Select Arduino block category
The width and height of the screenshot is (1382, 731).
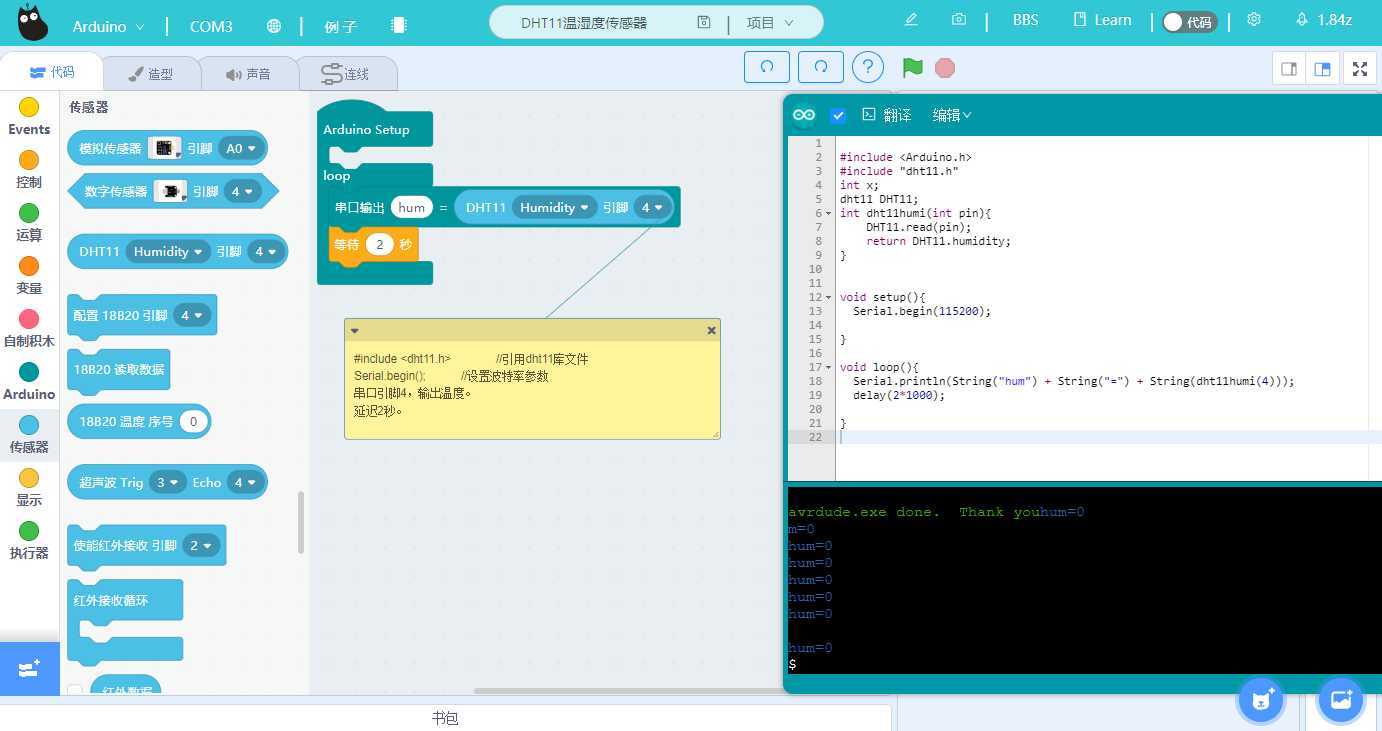click(29, 382)
